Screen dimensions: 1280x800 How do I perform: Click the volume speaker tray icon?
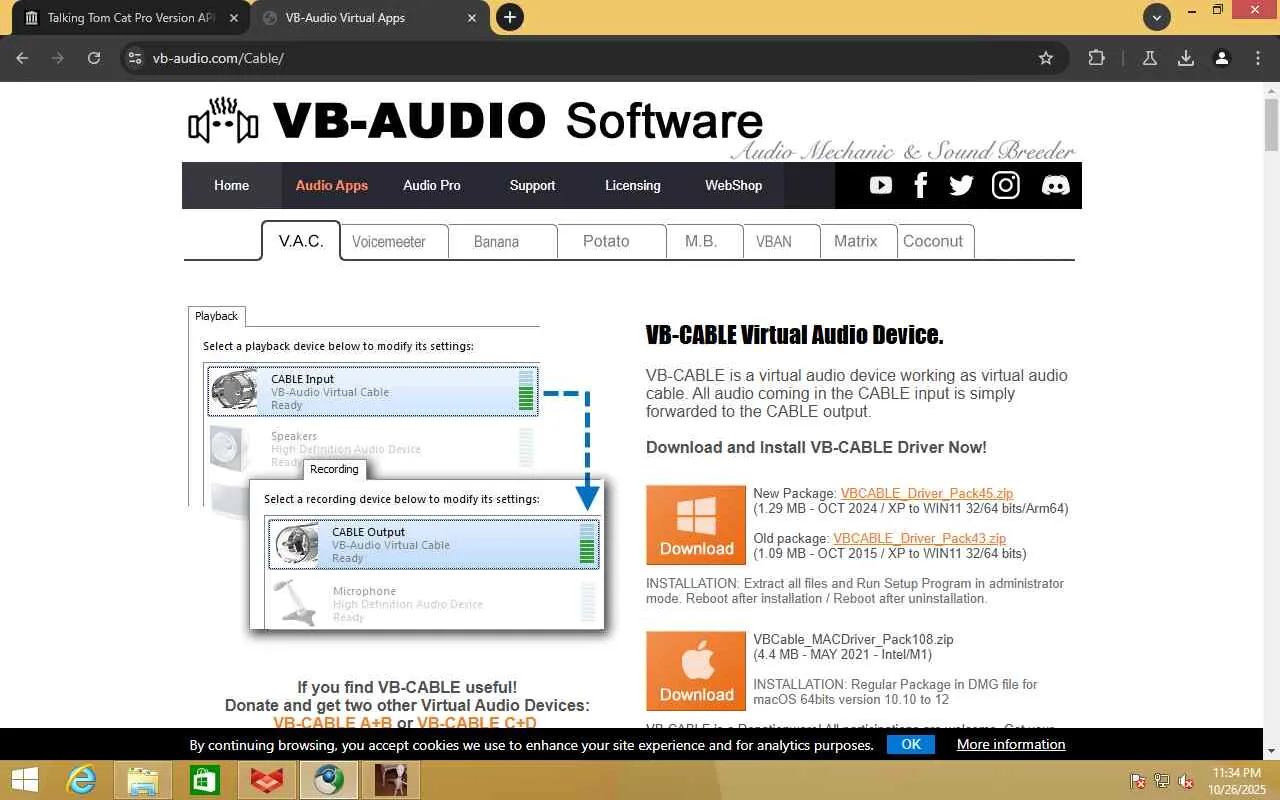(x=1186, y=781)
